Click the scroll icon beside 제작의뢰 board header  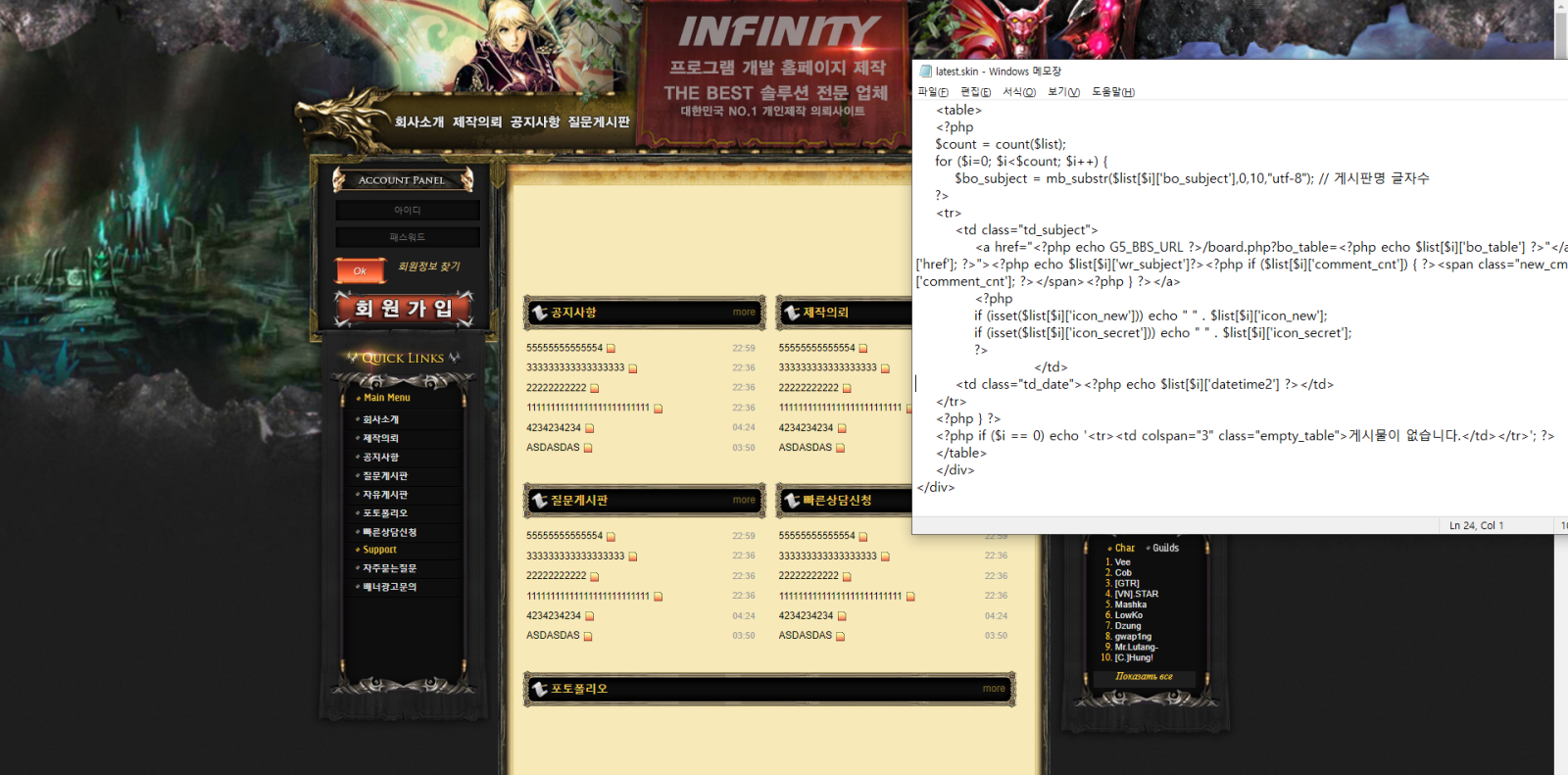coord(792,313)
